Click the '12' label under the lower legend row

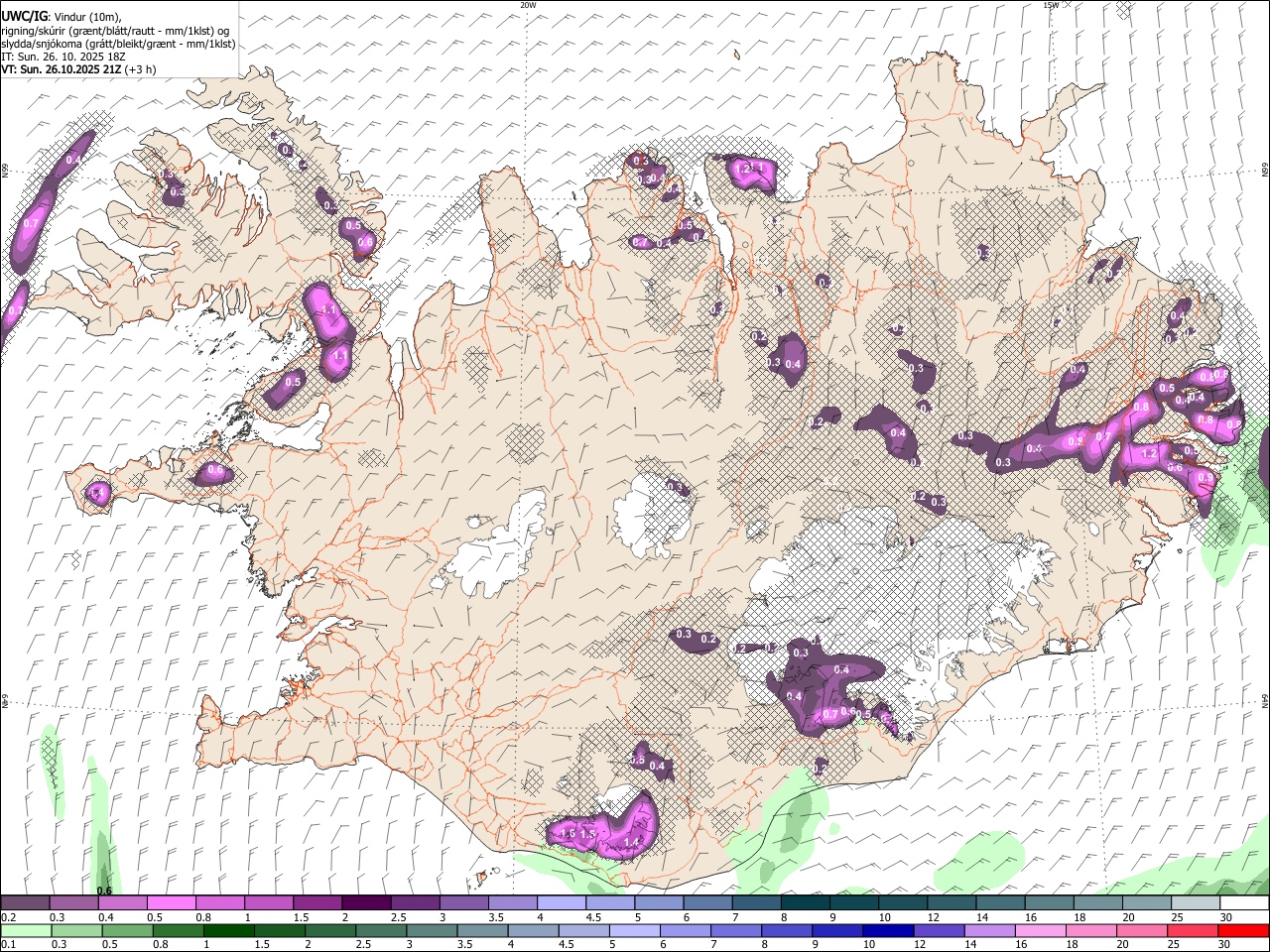[x=920, y=944]
